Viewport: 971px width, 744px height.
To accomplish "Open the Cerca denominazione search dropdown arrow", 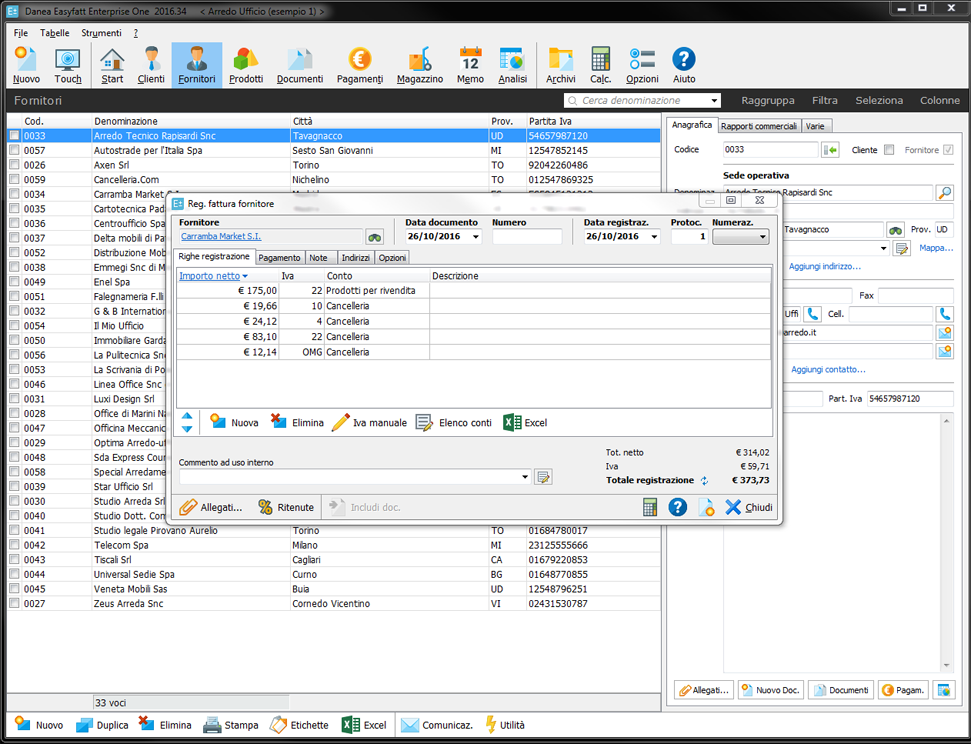I will point(714,100).
